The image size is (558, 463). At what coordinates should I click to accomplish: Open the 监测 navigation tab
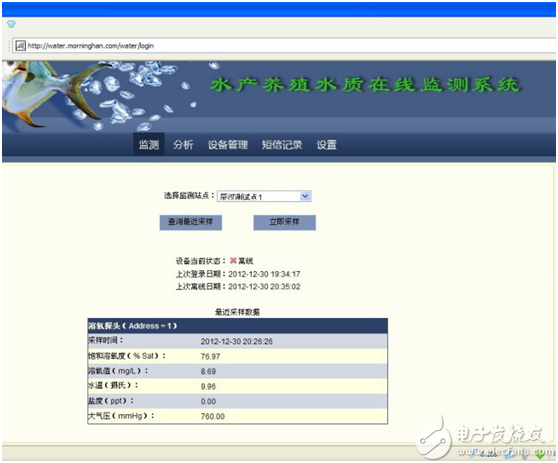(149, 144)
